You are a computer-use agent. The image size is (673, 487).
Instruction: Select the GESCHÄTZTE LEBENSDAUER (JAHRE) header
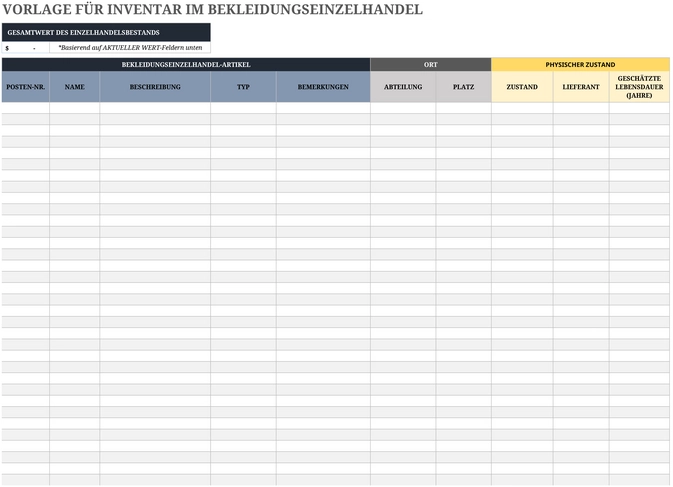640,87
